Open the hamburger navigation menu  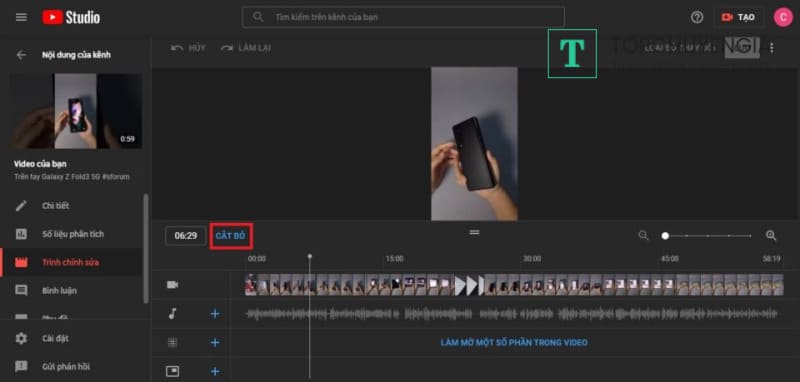coord(21,17)
